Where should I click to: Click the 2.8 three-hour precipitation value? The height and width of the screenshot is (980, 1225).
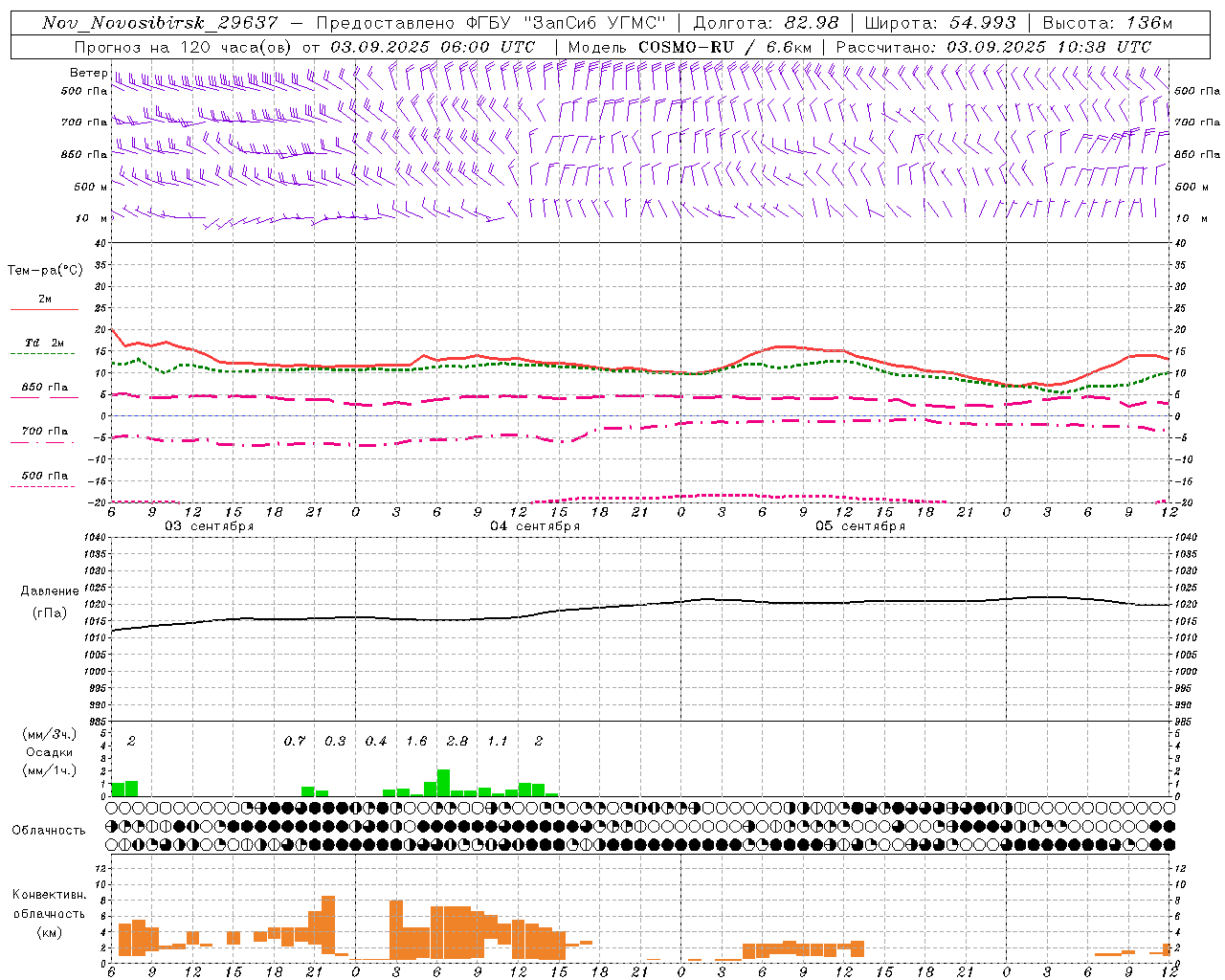(x=457, y=742)
